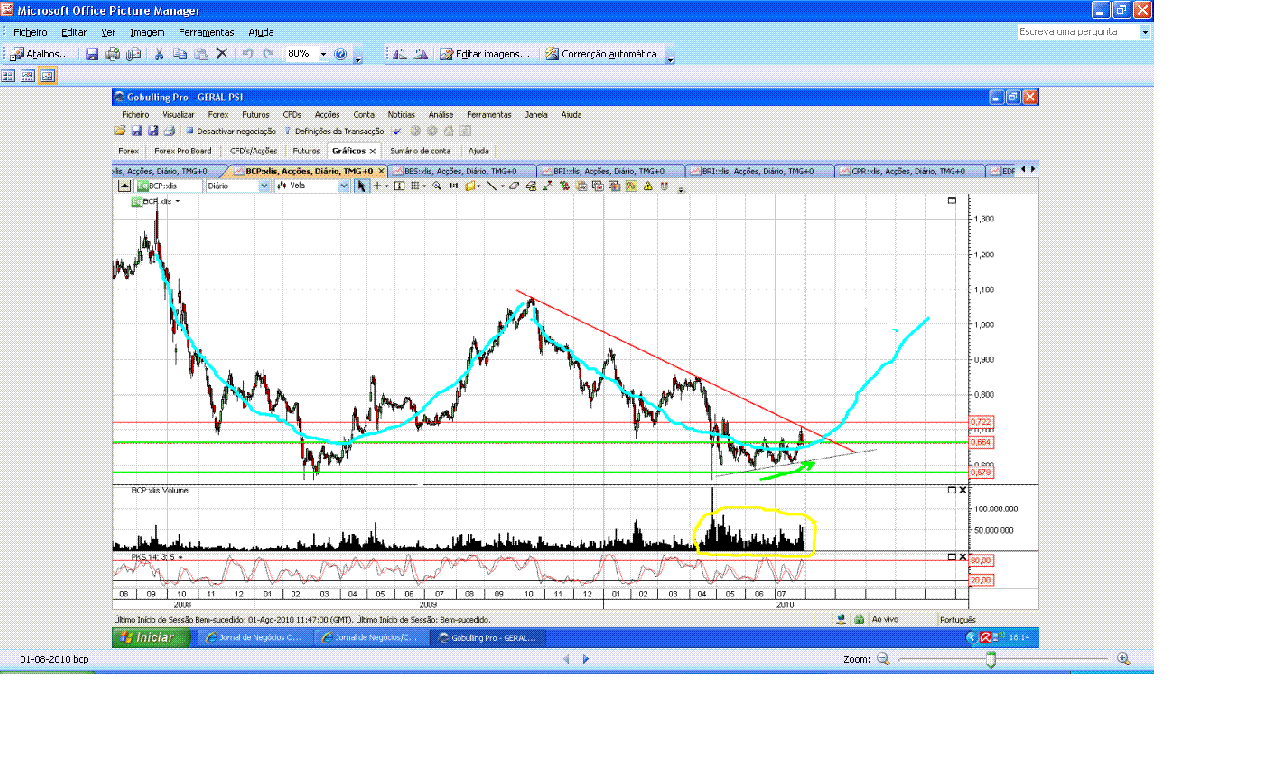1280x774 pixels.
Task: Rotate the picture left with the toolbar icon
Action: 399,54
